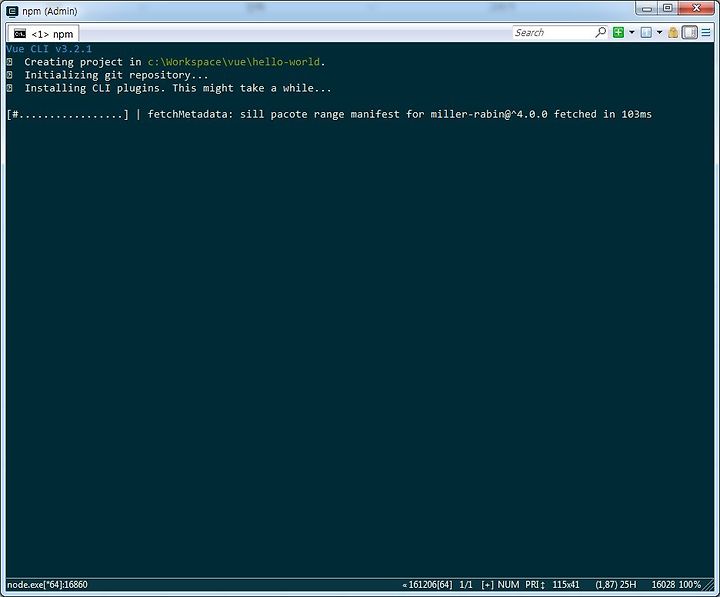Click the '1/1' console count status
Image resolution: width=720 pixels, height=597 pixels.
coord(466,585)
